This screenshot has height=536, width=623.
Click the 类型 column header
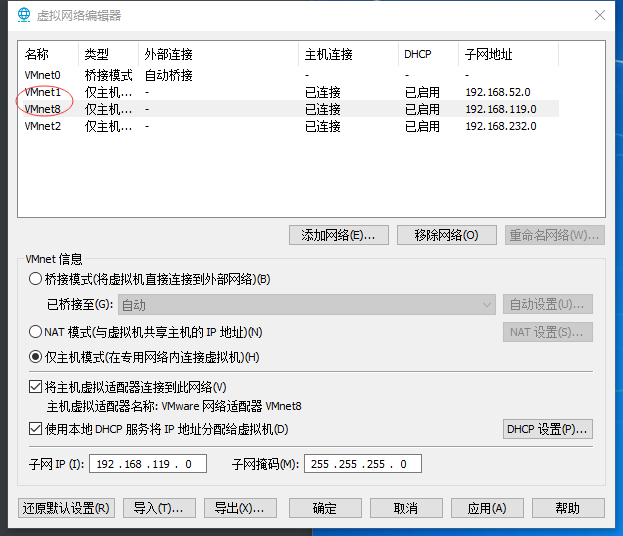(108, 54)
